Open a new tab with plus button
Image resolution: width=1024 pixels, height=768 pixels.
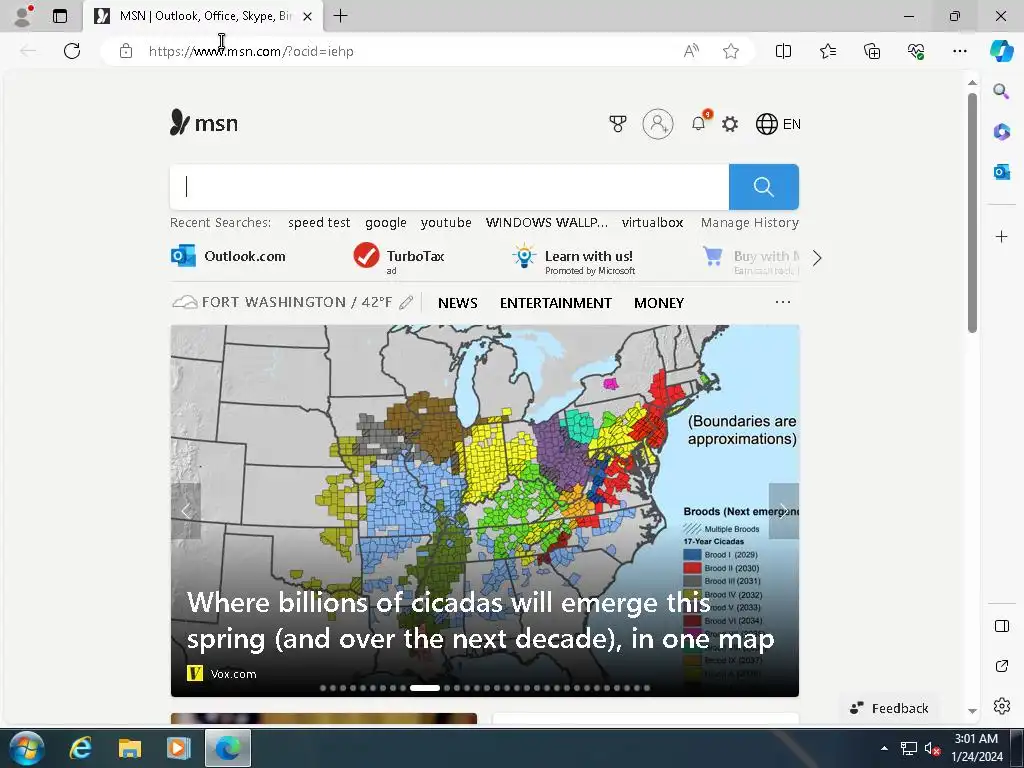tap(340, 16)
